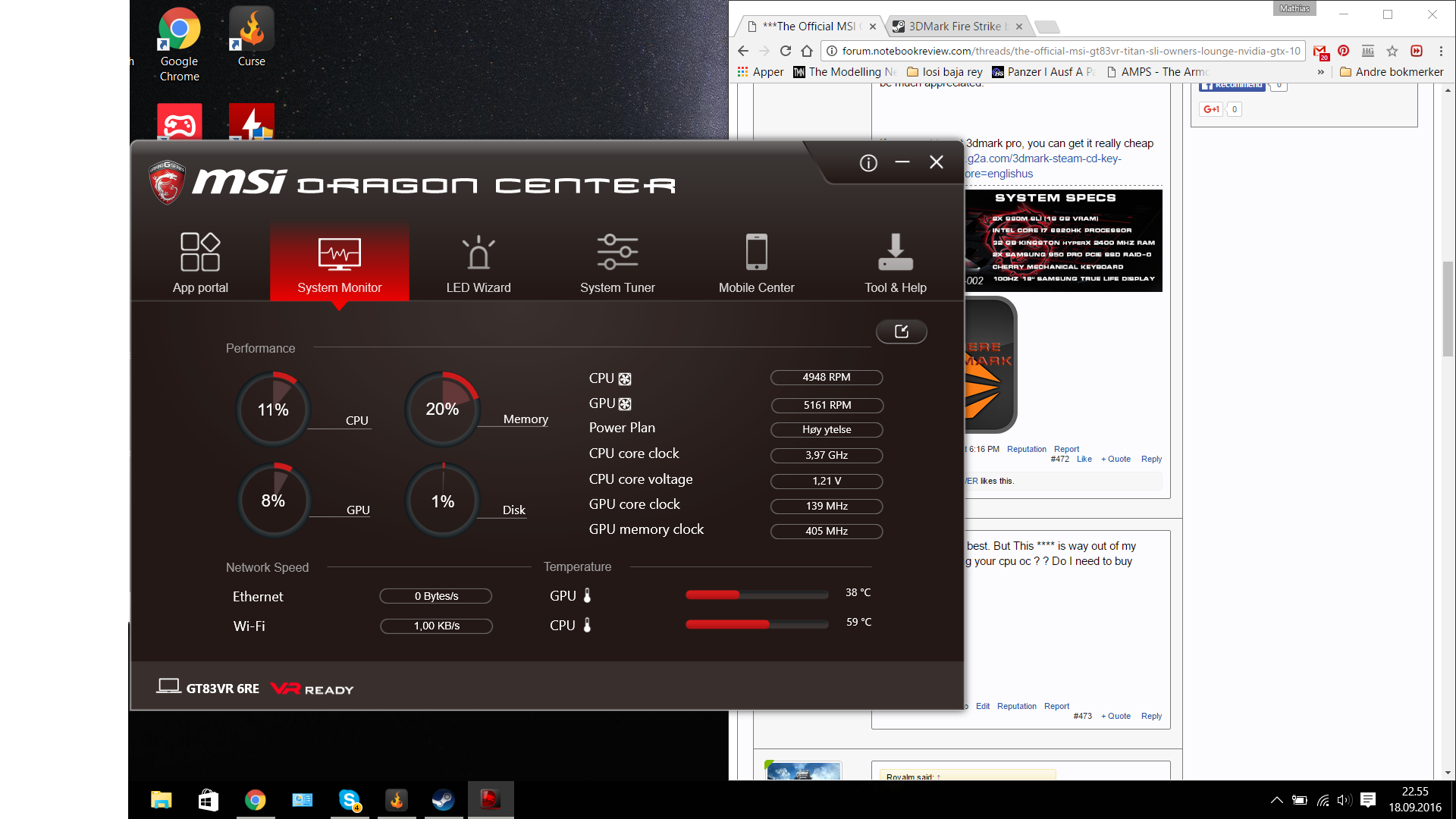
Task: Click the Reply link on post #472
Action: 1150,459
